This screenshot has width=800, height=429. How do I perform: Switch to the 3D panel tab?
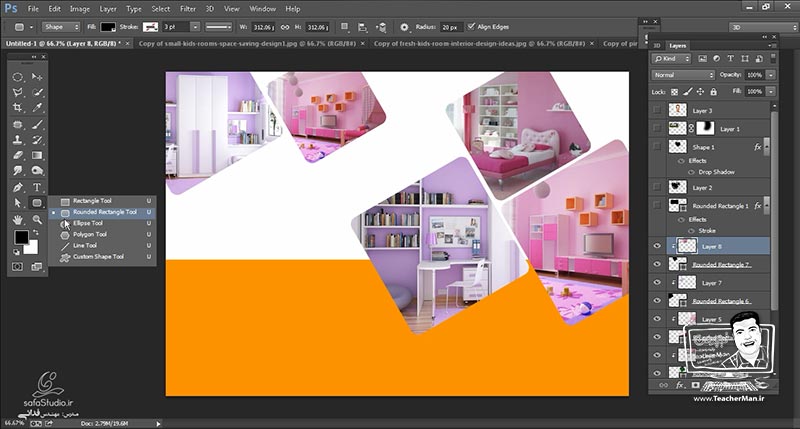(657, 46)
